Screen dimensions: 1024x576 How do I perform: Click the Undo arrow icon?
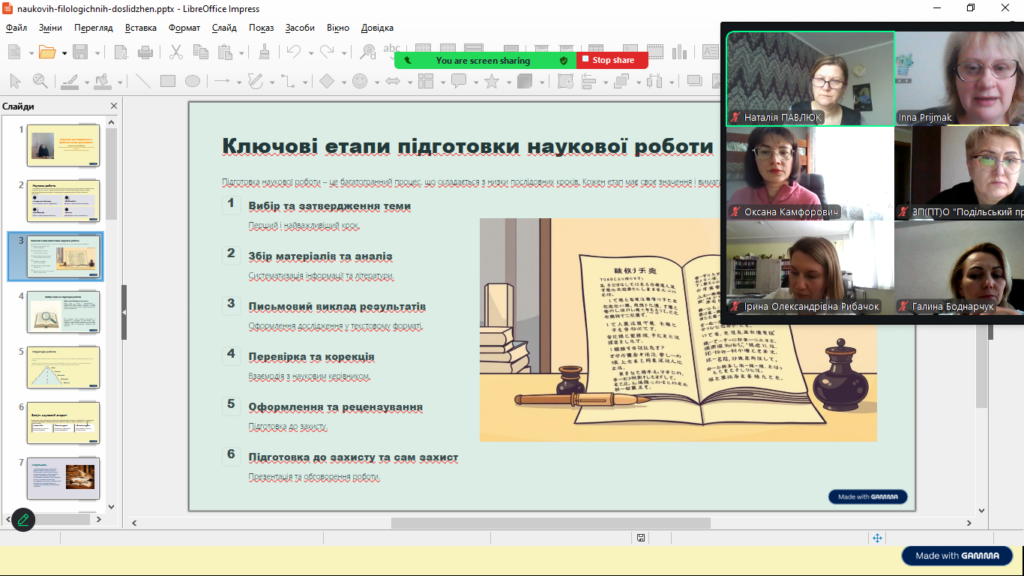tap(293, 52)
